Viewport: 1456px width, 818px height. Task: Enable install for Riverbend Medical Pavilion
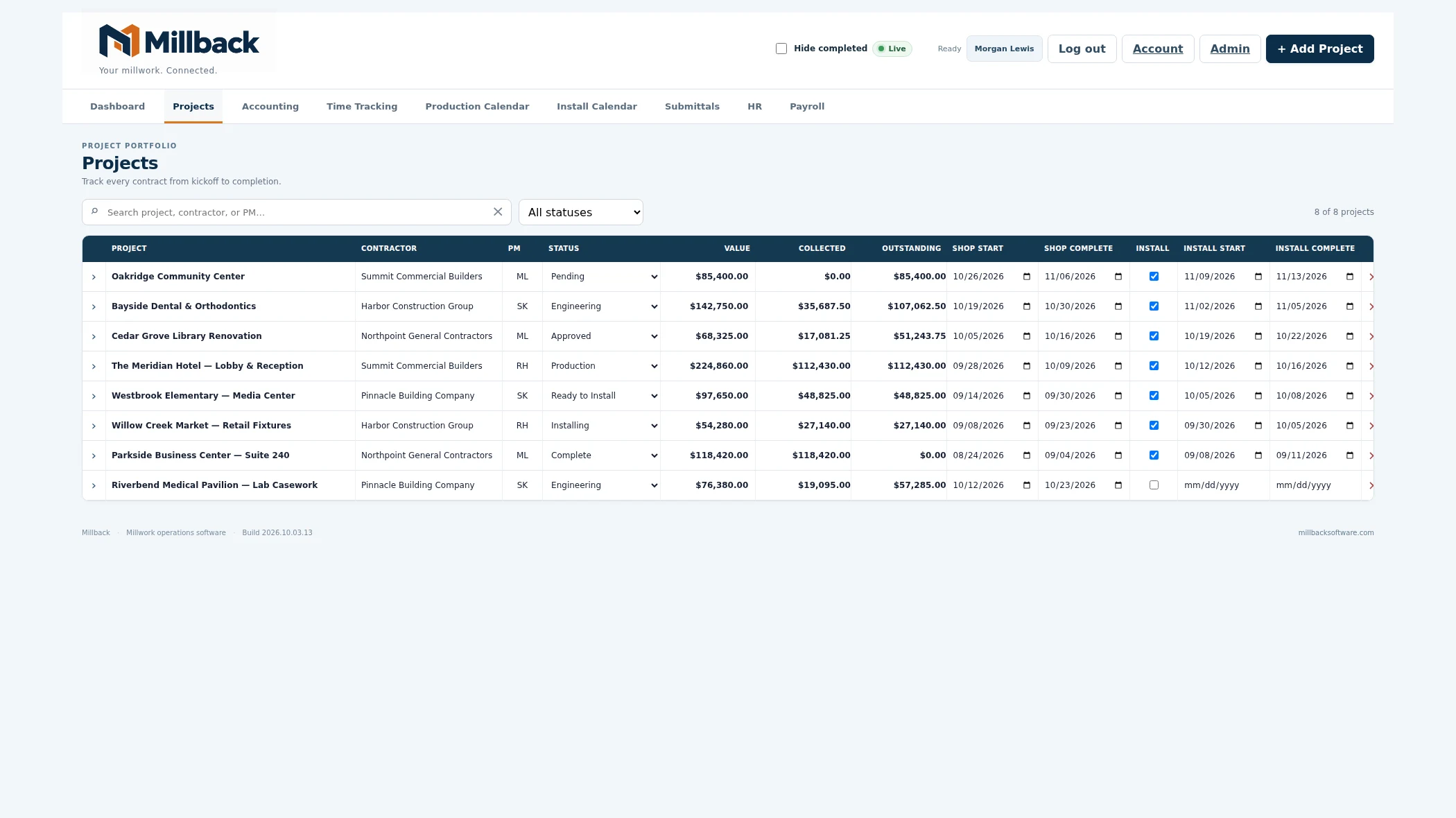coord(1154,485)
